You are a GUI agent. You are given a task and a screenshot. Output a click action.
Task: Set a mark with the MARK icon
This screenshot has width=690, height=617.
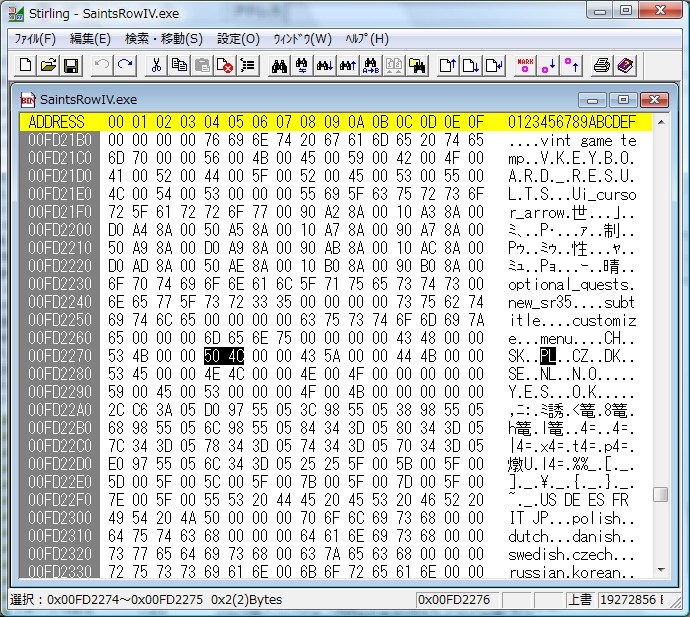pyautogui.click(x=525, y=66)
